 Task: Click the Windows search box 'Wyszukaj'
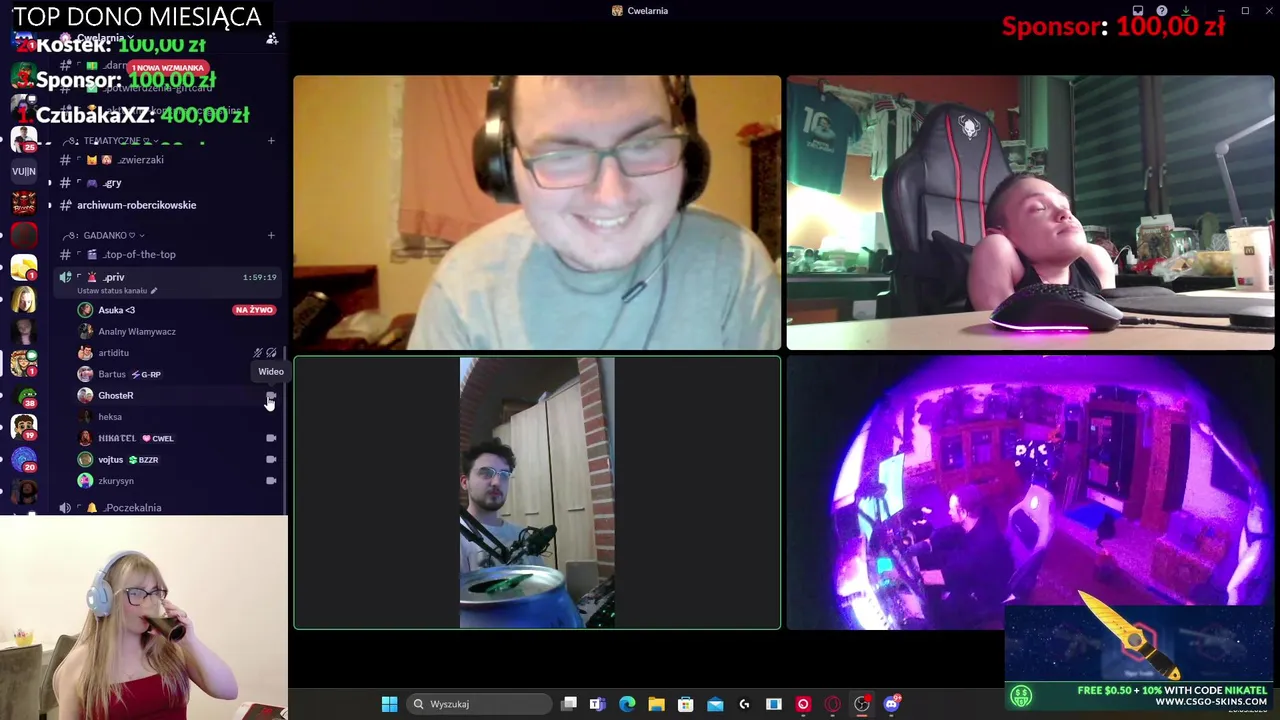(x=477, y=704)
